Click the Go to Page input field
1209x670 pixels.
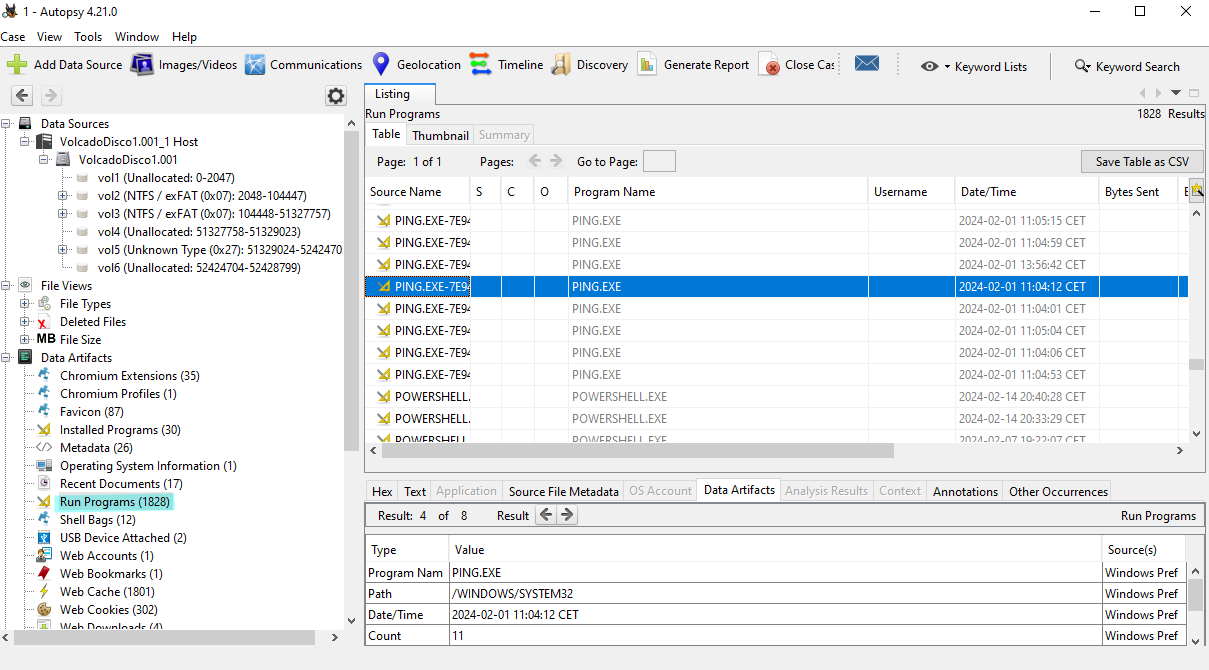(x=659, y=162)
